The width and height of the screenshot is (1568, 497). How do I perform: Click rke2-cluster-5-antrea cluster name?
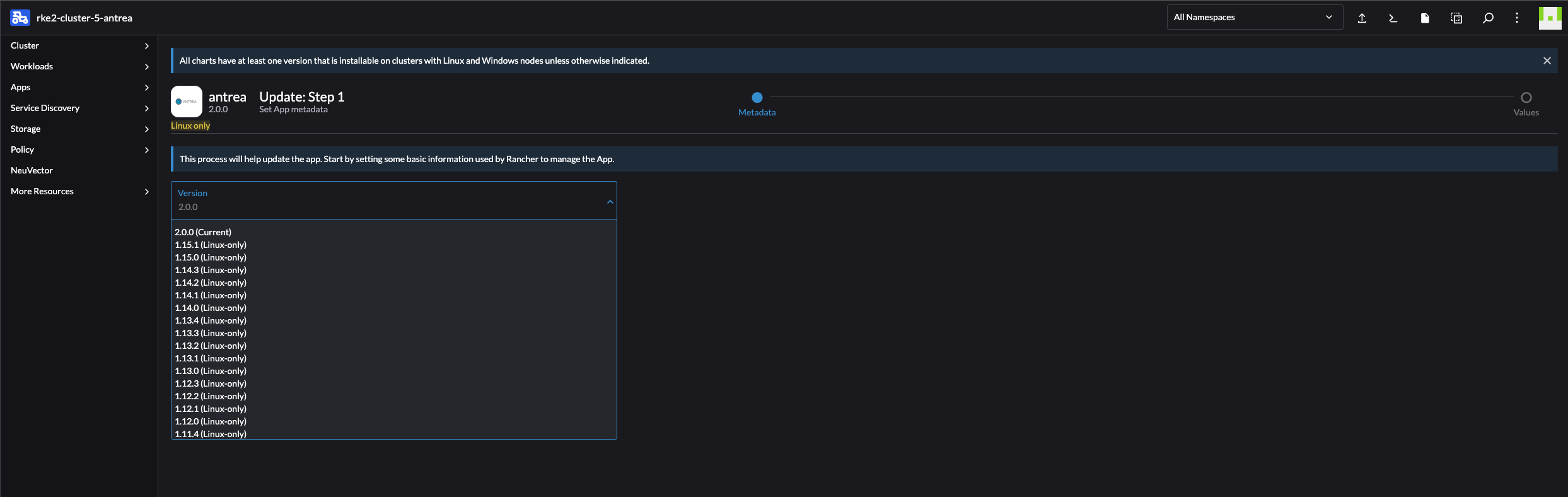[x=84, y=18]
